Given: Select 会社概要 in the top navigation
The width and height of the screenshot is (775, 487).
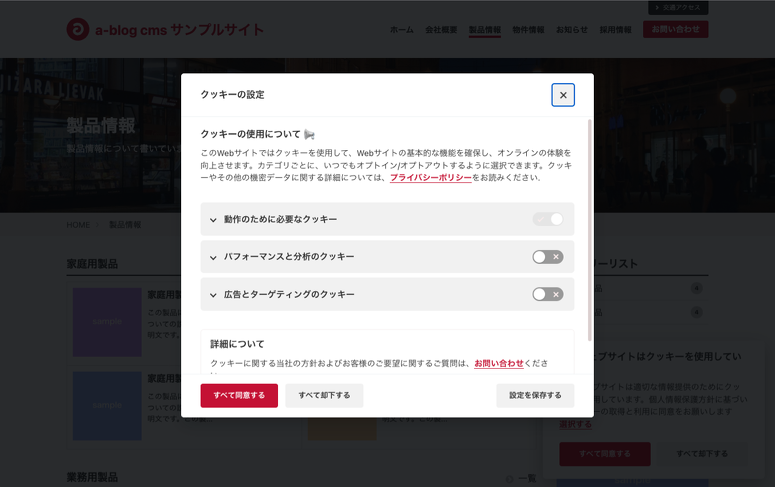Looking at the screenshot, I should pos(441,30).
